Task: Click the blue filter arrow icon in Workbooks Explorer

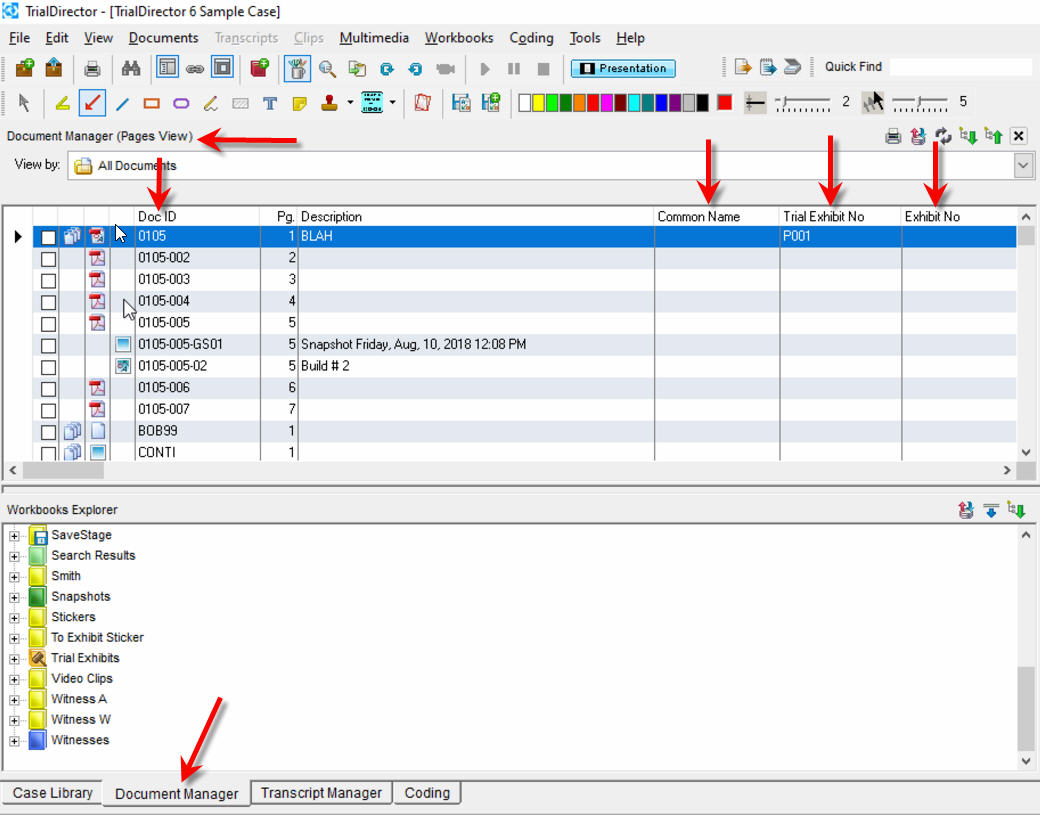Action: tap(991, 510)
